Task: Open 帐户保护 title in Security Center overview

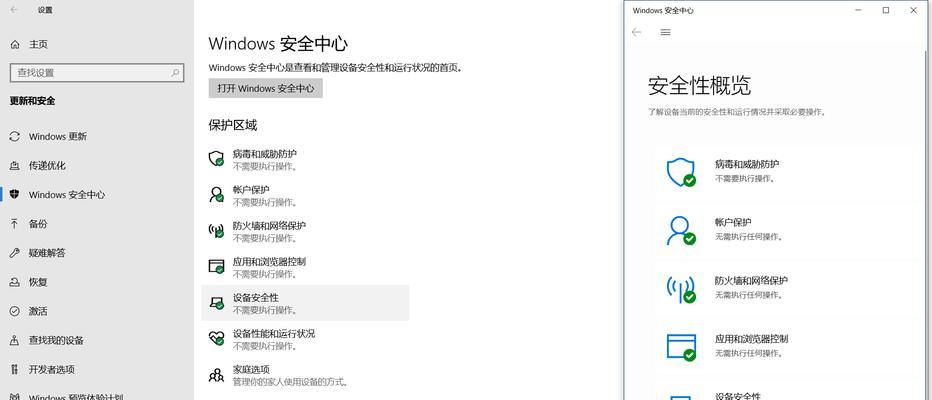Action: 733,222
